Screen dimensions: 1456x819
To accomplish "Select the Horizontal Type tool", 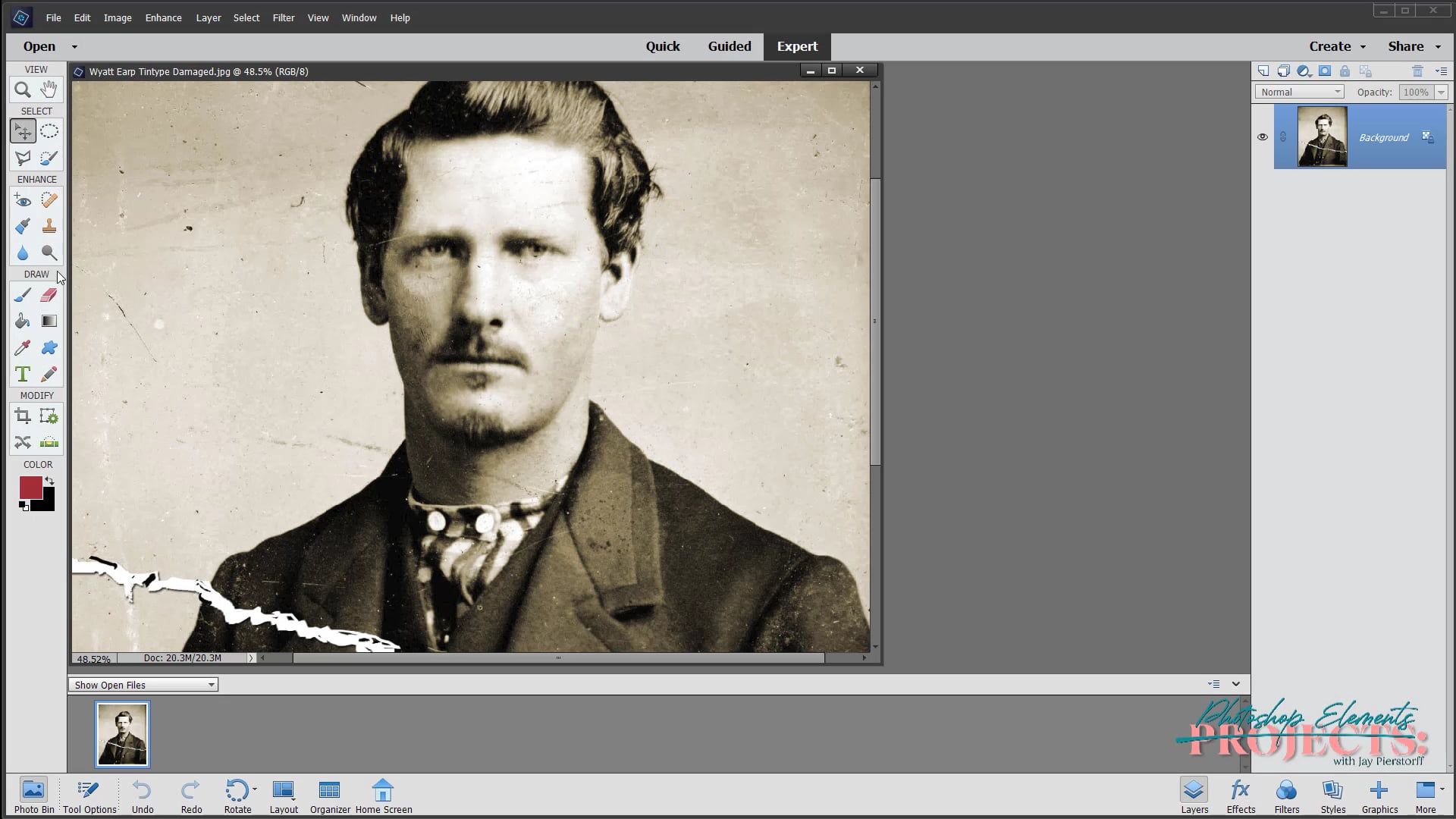I will [22, 374].
